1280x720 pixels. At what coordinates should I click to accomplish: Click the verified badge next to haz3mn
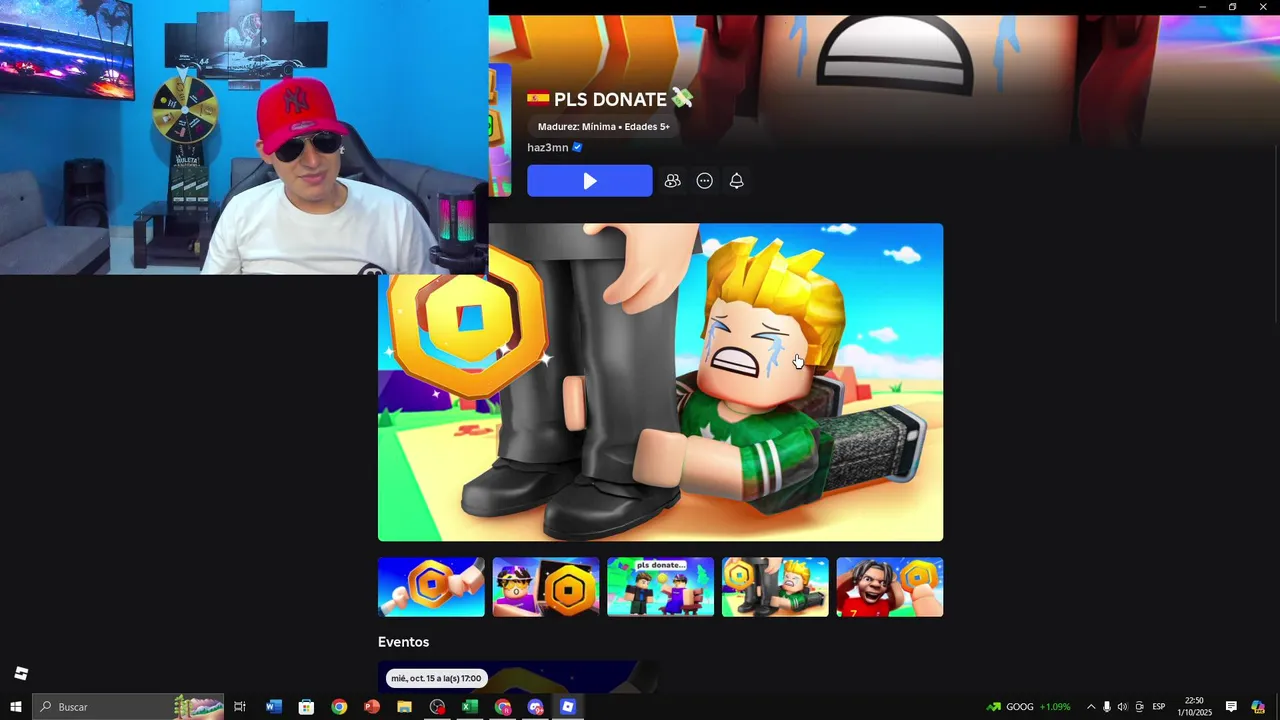[x=577, y=148]
